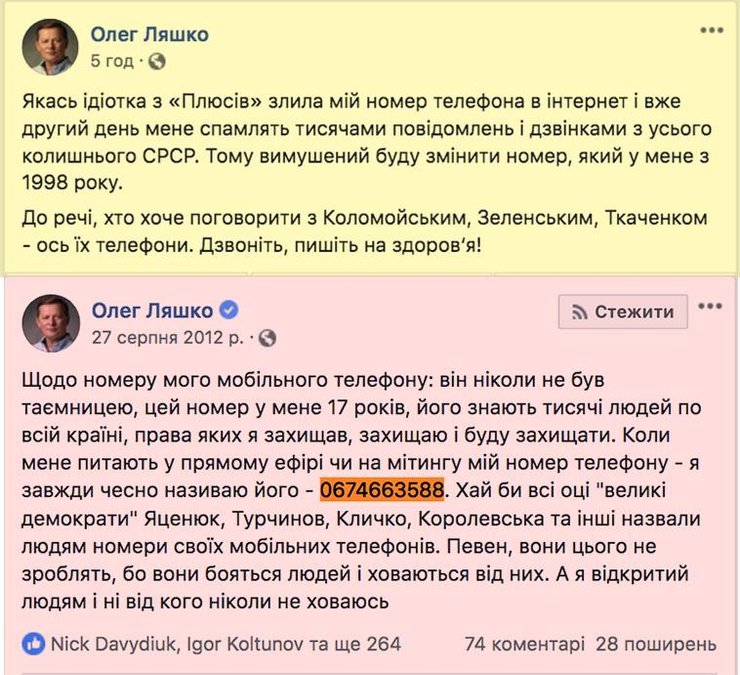View the 28 поширень shares

tap(656, 643)
